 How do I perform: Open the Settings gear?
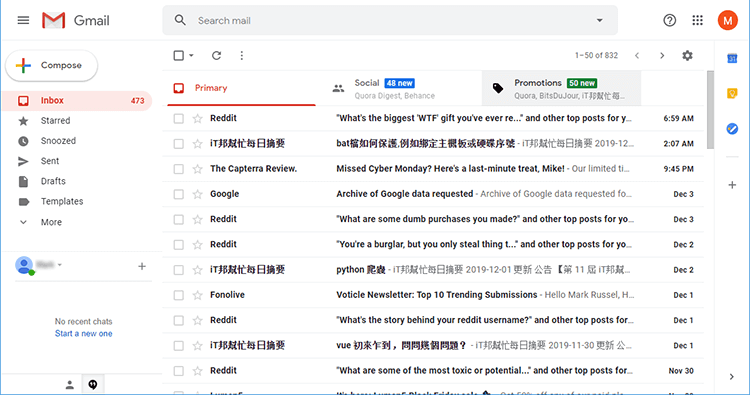(687, 55)
